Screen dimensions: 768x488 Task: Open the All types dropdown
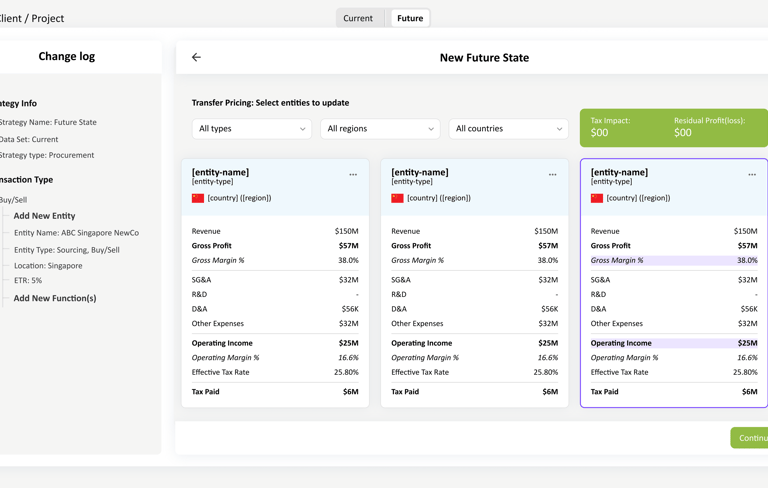tap(251, 129)
